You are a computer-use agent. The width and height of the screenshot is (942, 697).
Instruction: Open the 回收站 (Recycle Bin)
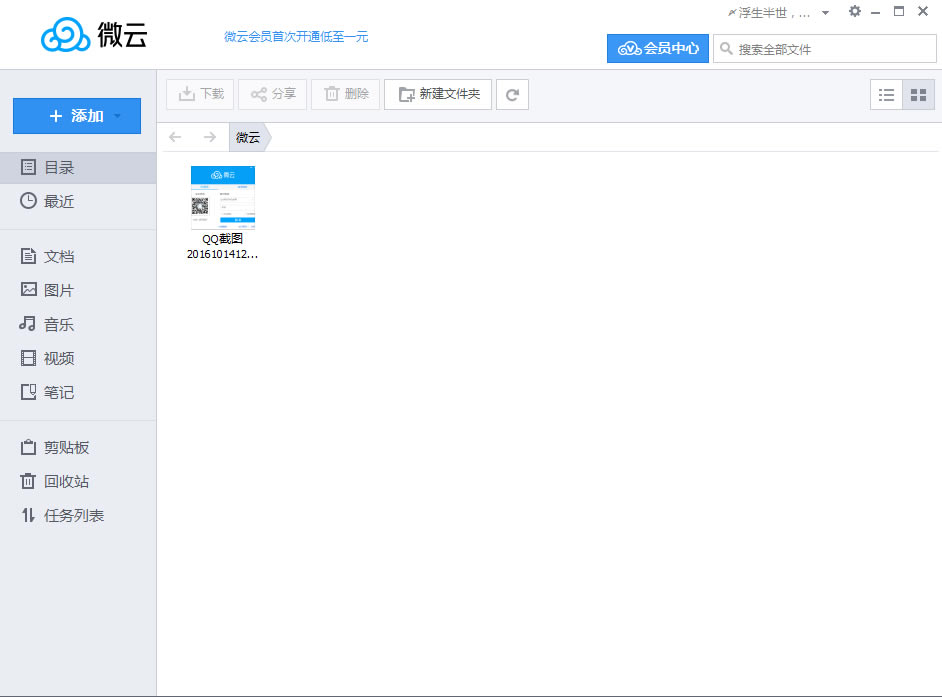tap(62, 481)
